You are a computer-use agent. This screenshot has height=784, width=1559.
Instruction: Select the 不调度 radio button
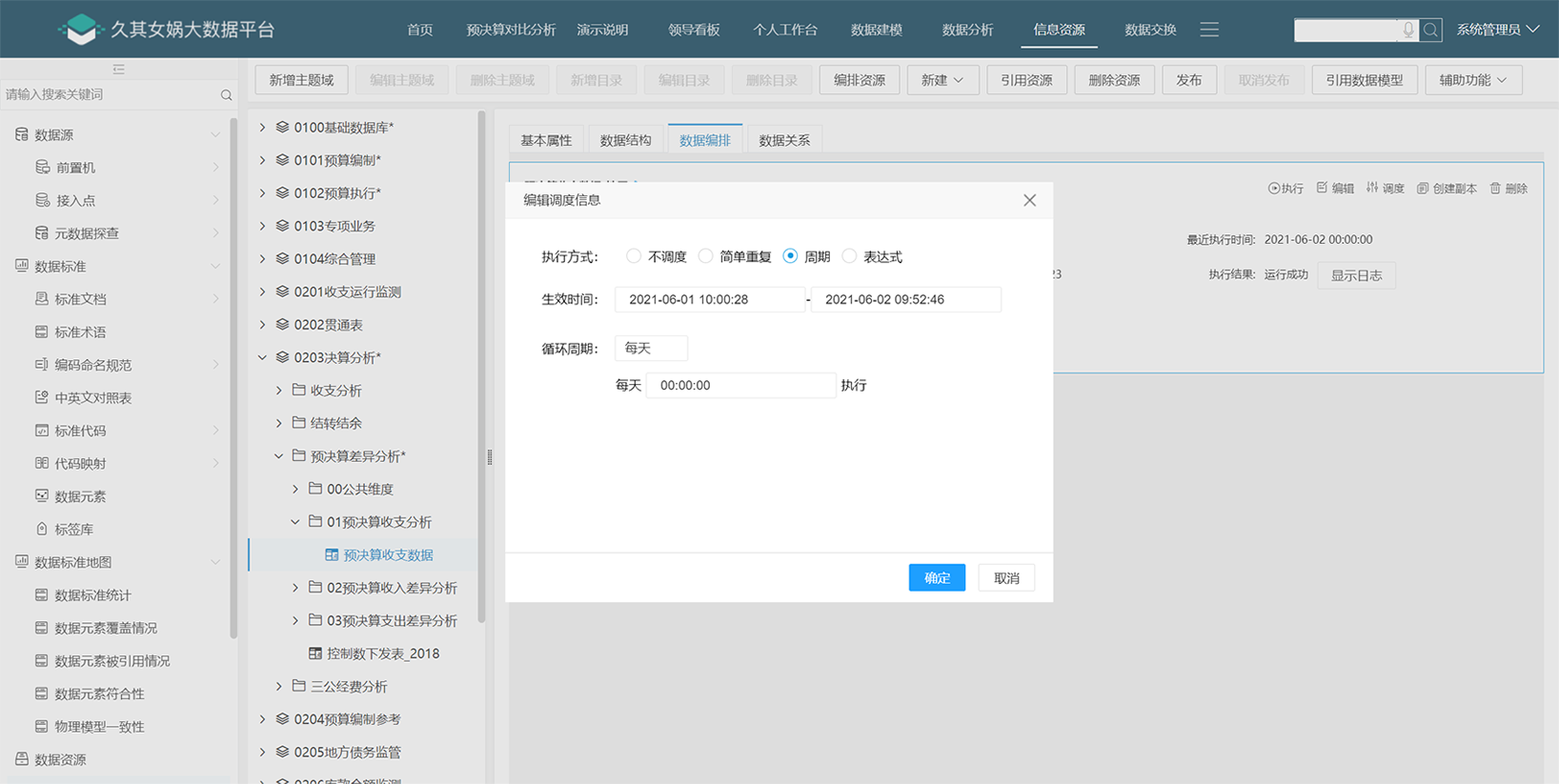pos(634,256)
